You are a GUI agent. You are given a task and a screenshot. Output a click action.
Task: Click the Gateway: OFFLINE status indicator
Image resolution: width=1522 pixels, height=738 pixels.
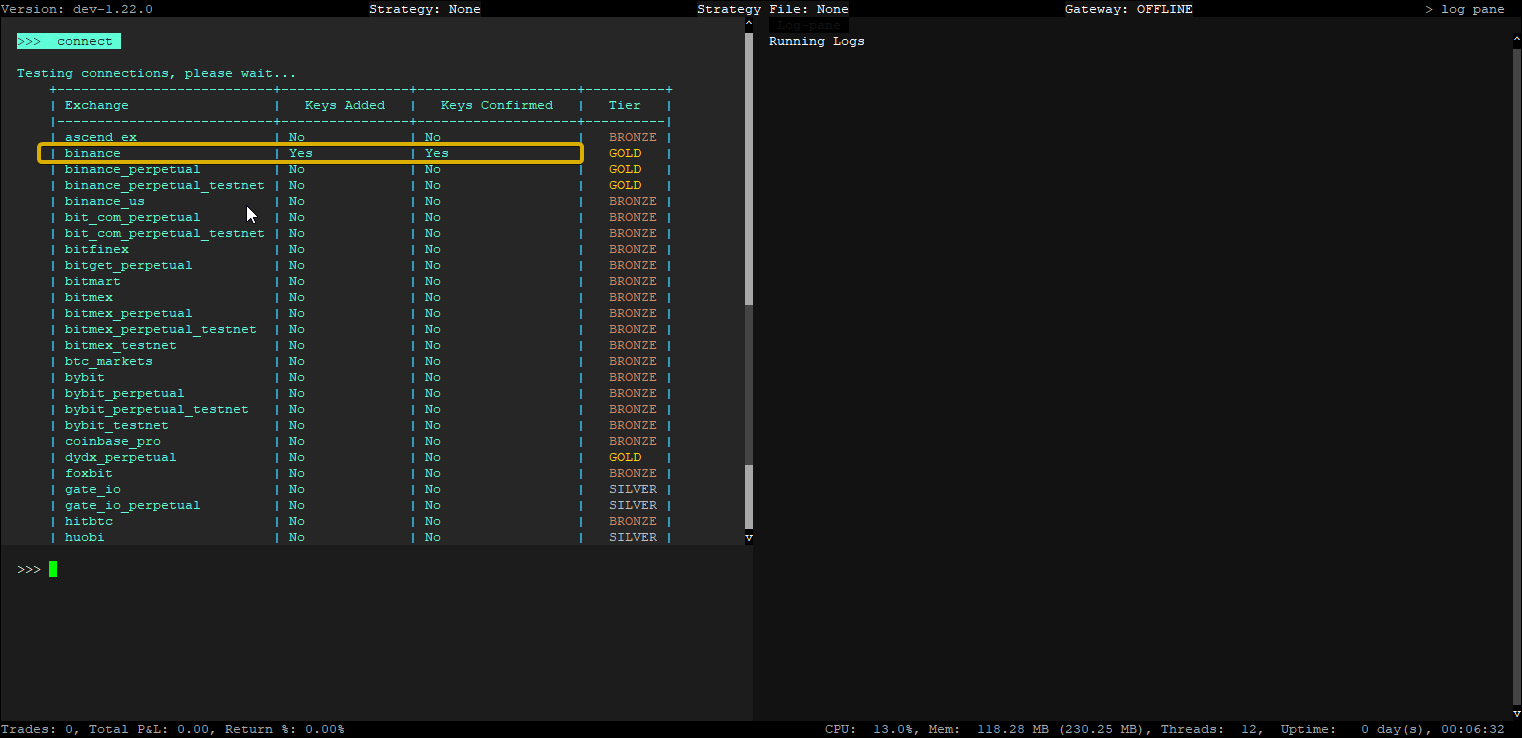(x=1128, y=9)
